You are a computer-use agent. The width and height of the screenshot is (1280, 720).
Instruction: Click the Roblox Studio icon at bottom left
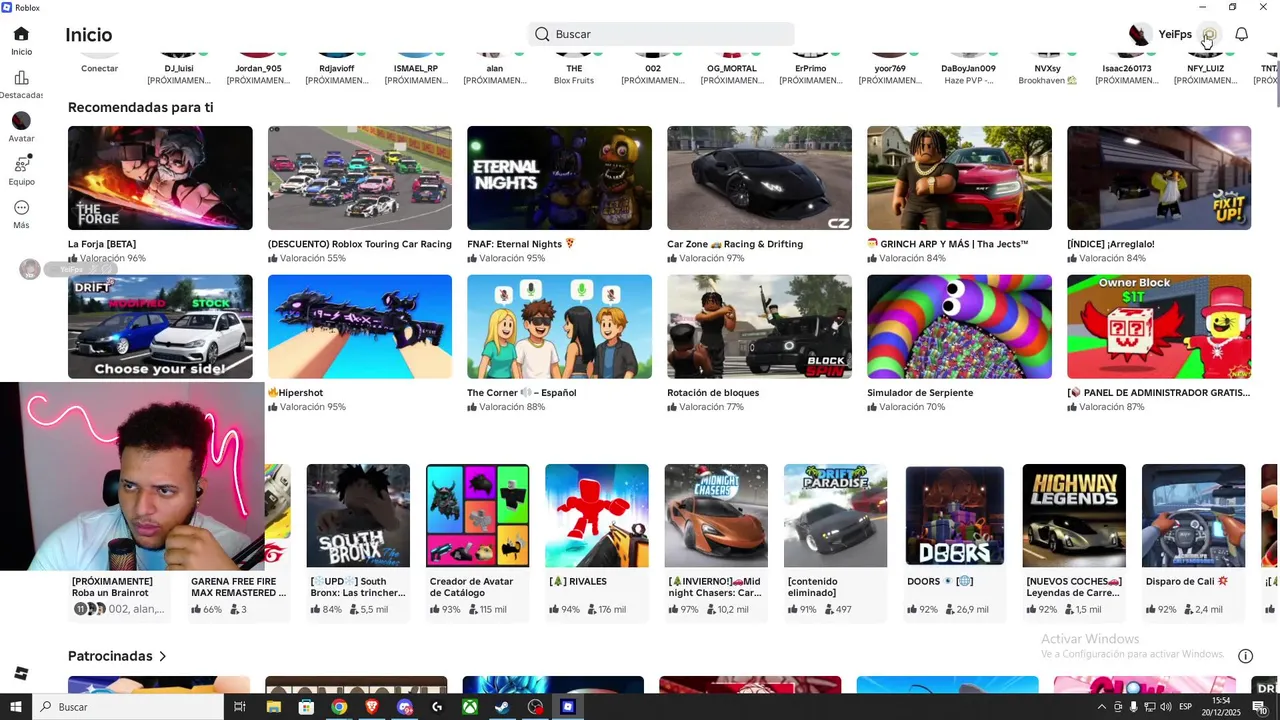tap(21, 674)
